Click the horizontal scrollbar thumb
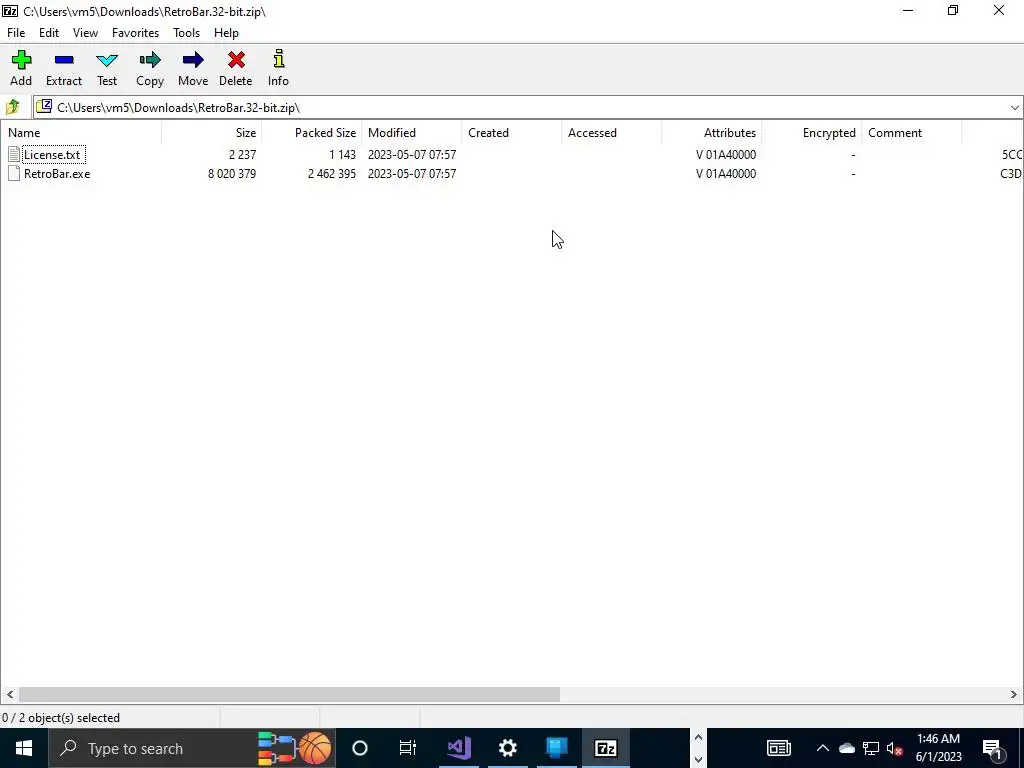The image size is (1024, 768). point(289,694)
